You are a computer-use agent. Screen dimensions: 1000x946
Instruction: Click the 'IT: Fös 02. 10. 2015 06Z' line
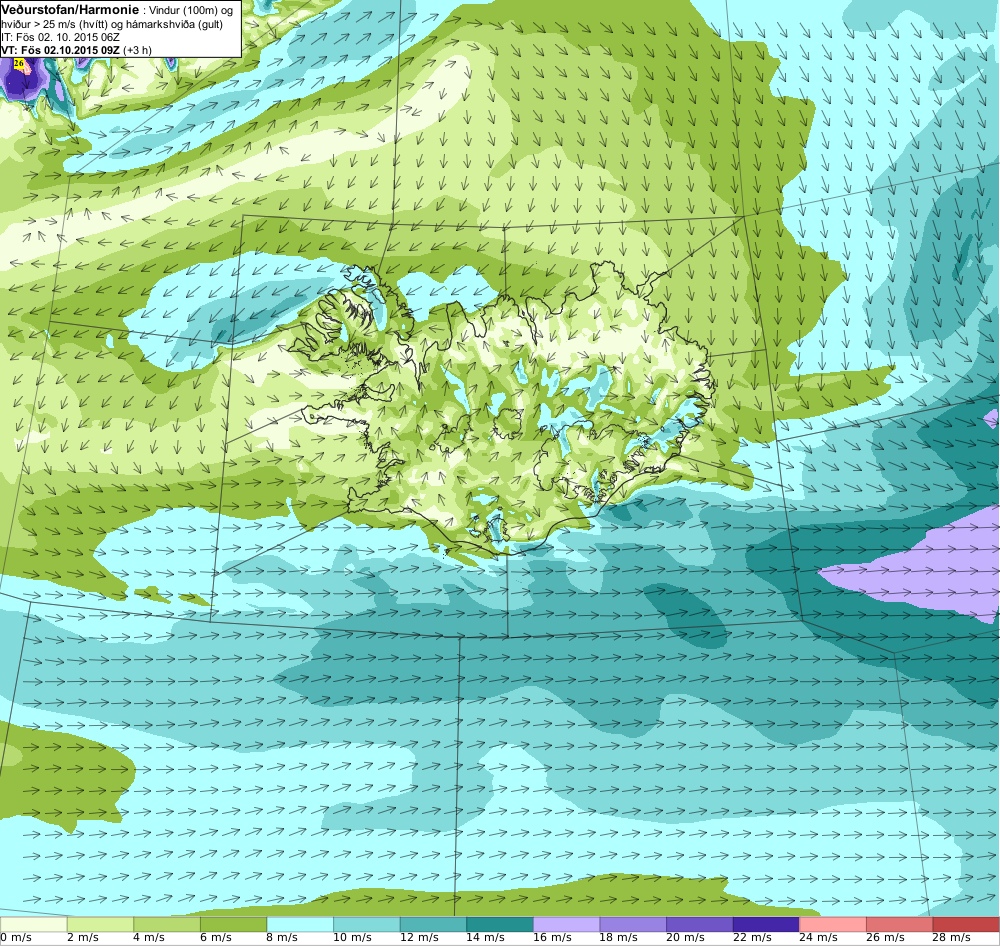(61, 37)
